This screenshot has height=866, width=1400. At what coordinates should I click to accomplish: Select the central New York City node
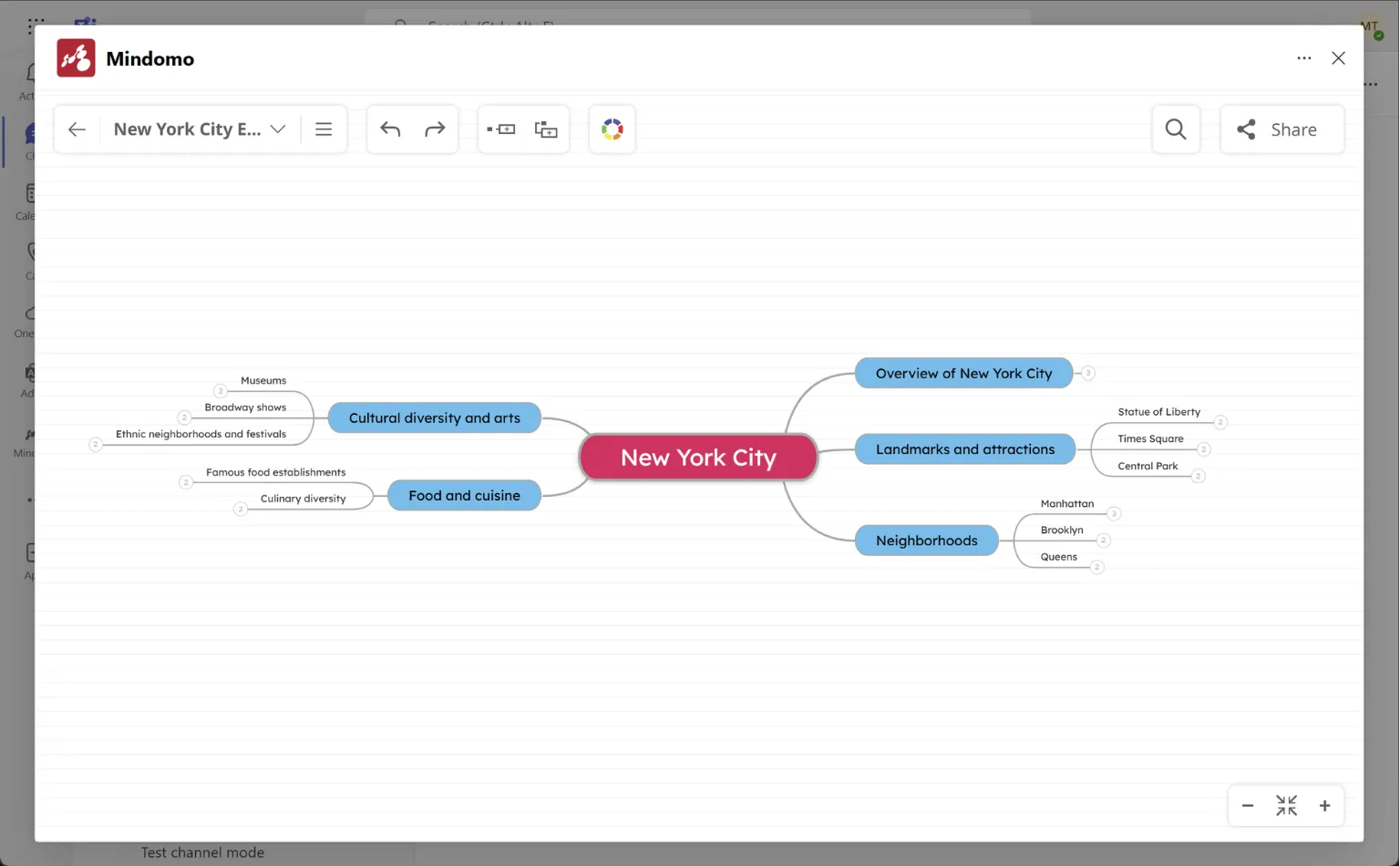click(698, 458)
